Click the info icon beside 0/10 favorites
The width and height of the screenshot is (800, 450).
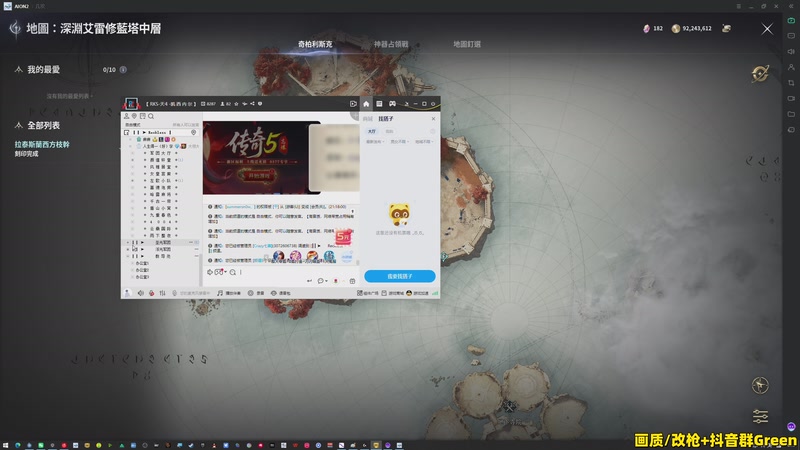(x=123, y=69)
